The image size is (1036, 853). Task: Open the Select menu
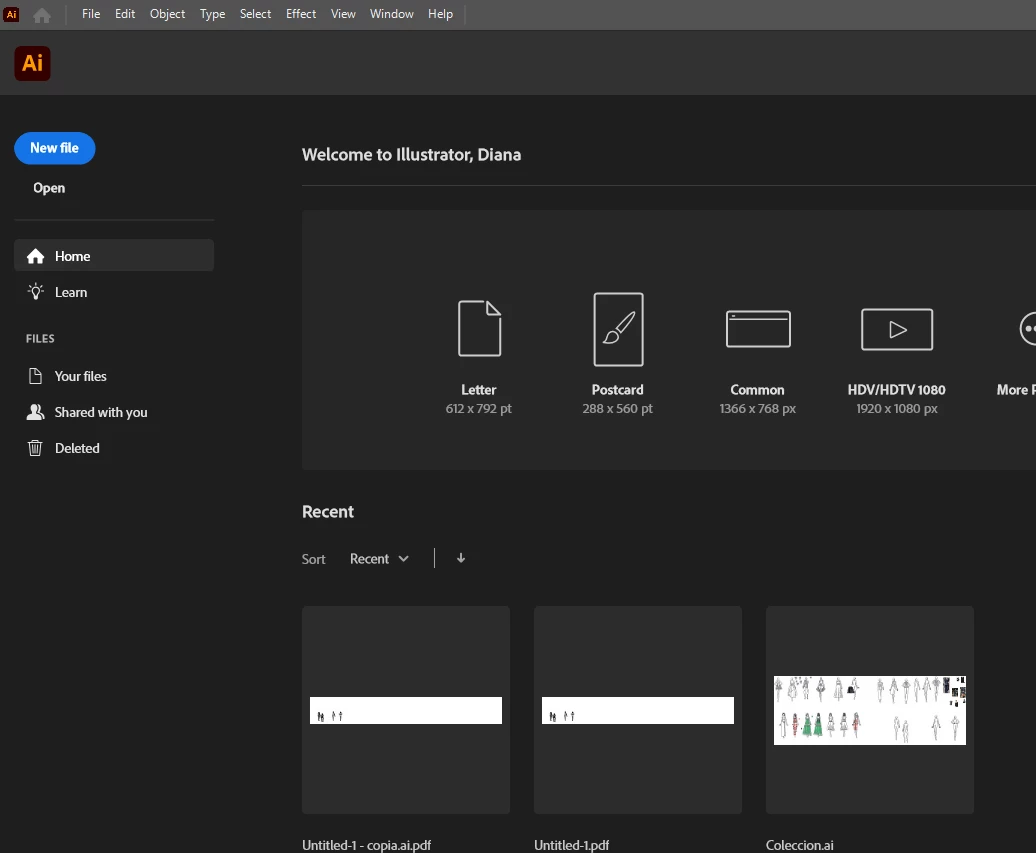click(255, 14)
